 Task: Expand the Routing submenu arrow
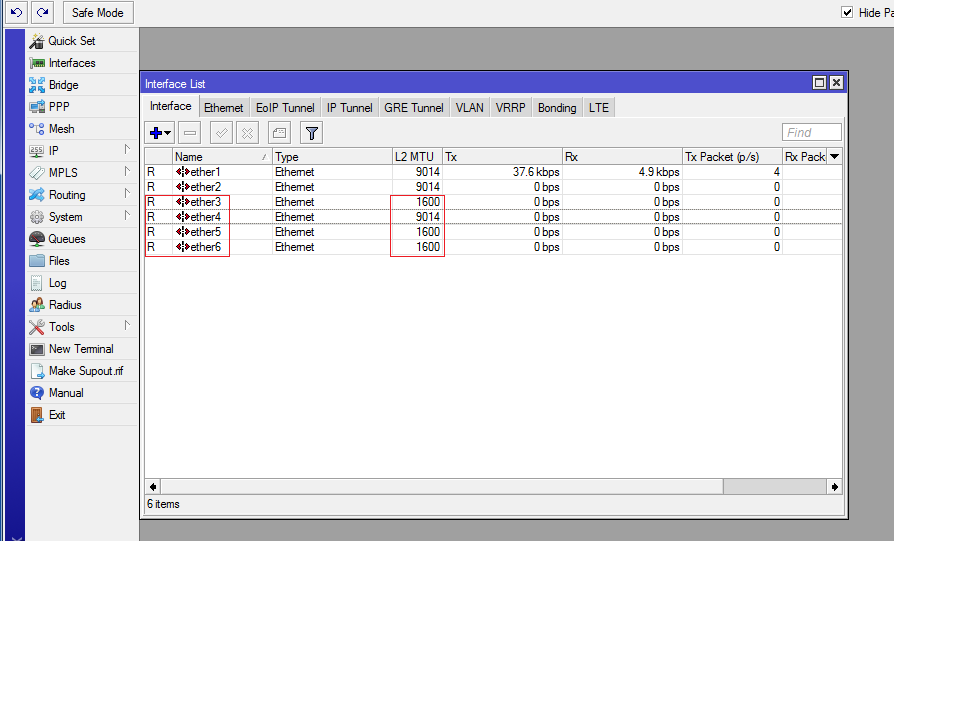point(127,193)
